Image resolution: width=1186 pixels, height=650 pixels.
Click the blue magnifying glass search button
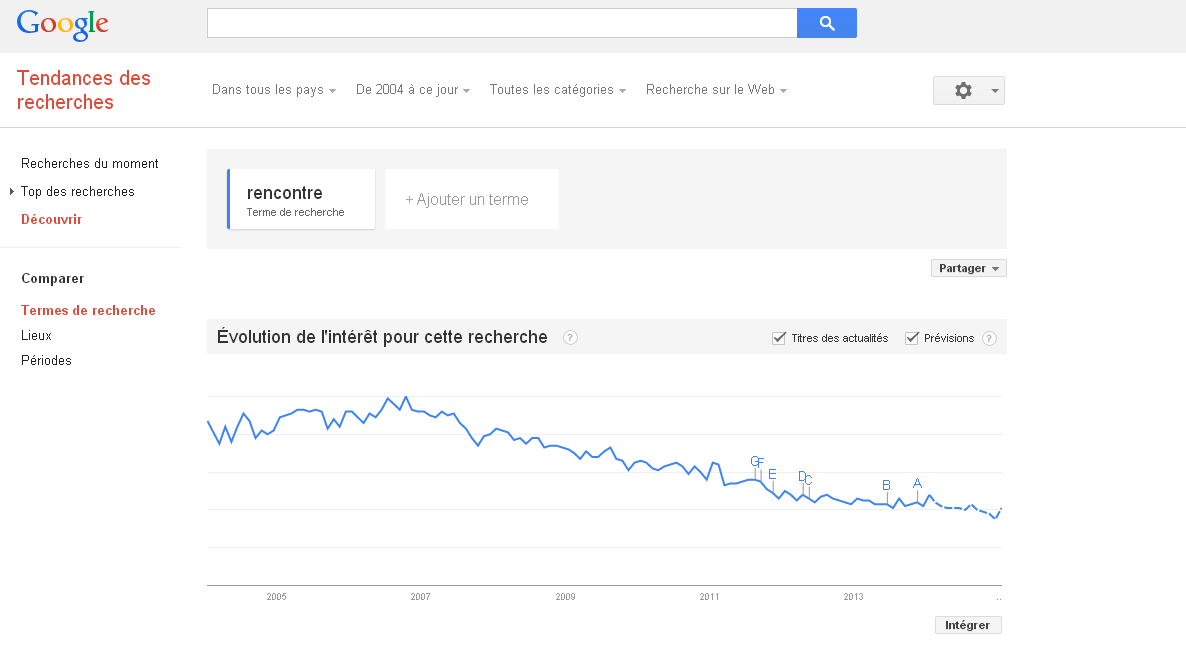point(827,23)
